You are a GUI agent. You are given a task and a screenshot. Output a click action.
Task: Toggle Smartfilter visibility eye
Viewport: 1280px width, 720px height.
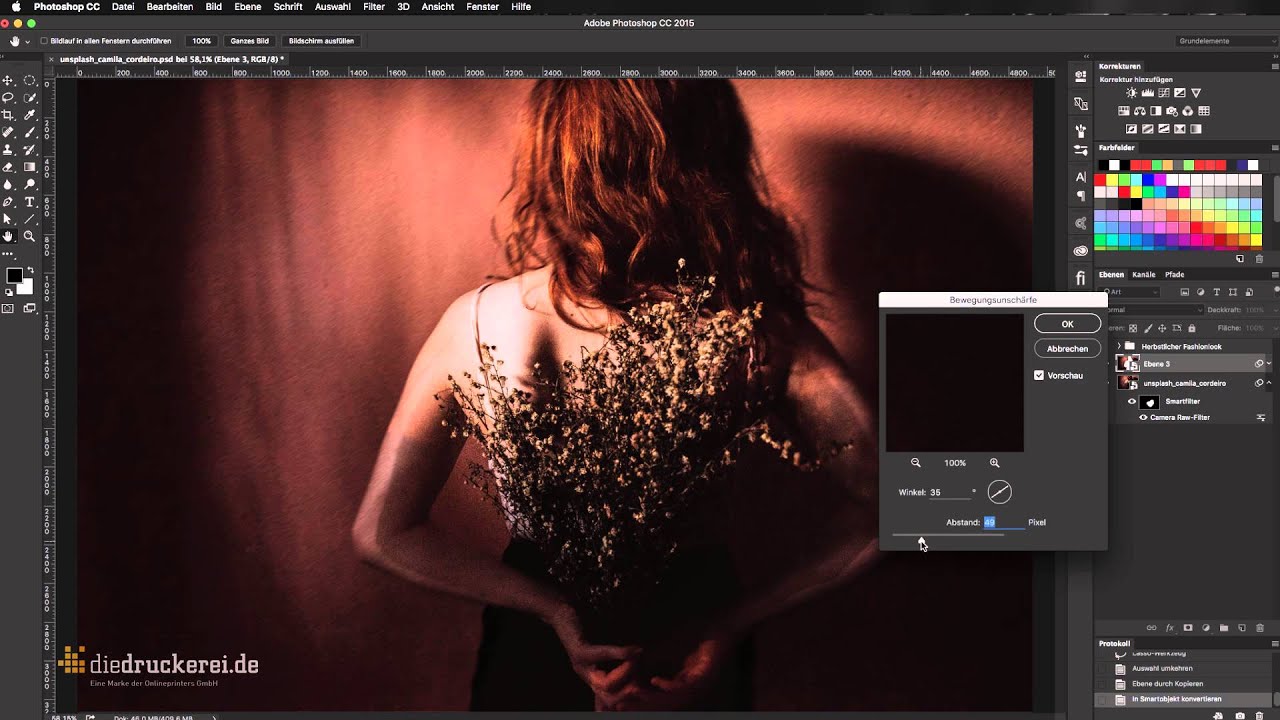point(1132,401)
